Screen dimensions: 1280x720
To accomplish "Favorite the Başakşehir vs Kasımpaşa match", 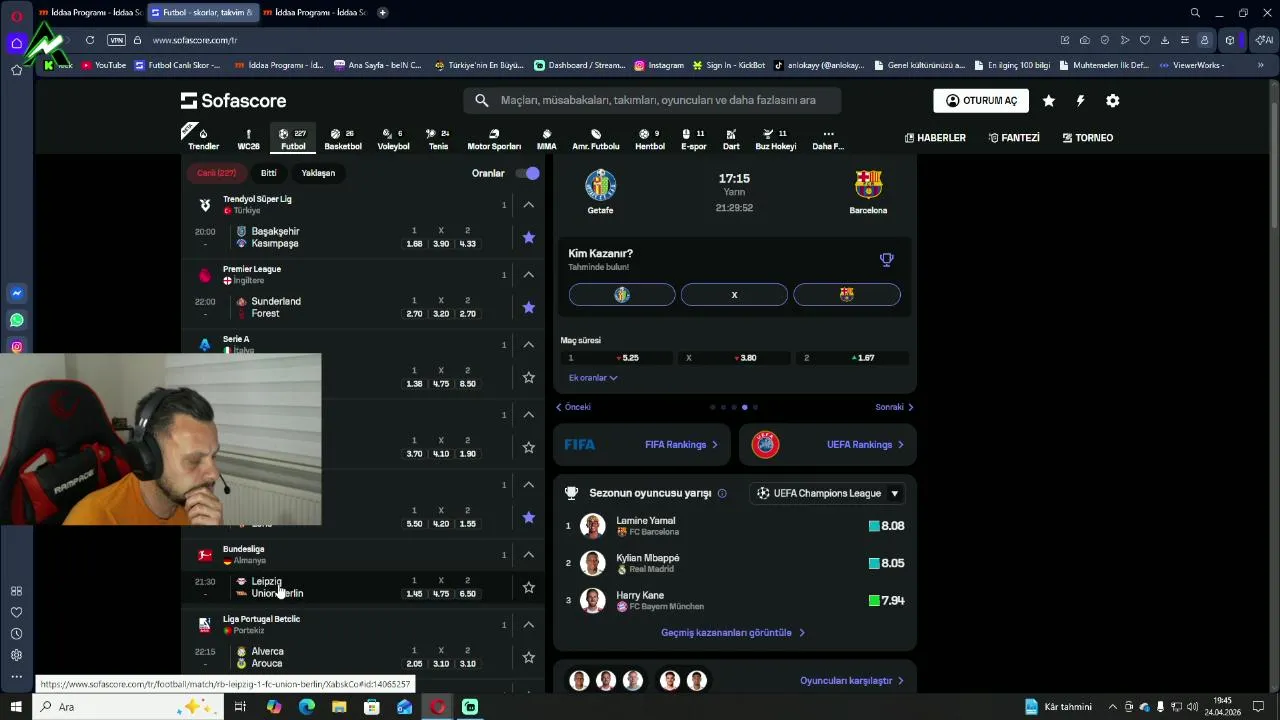I will click(x=529, y=237).
